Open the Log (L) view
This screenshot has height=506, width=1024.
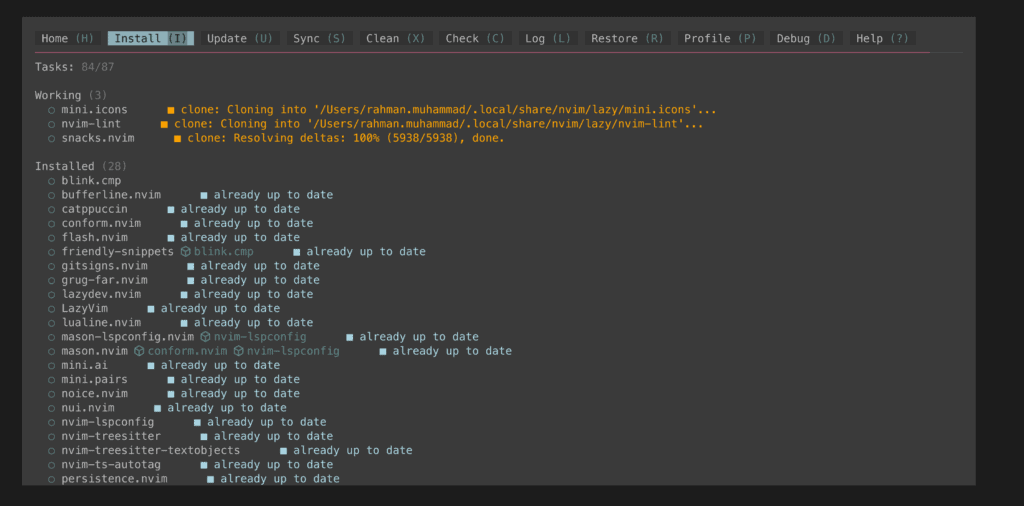548,39
